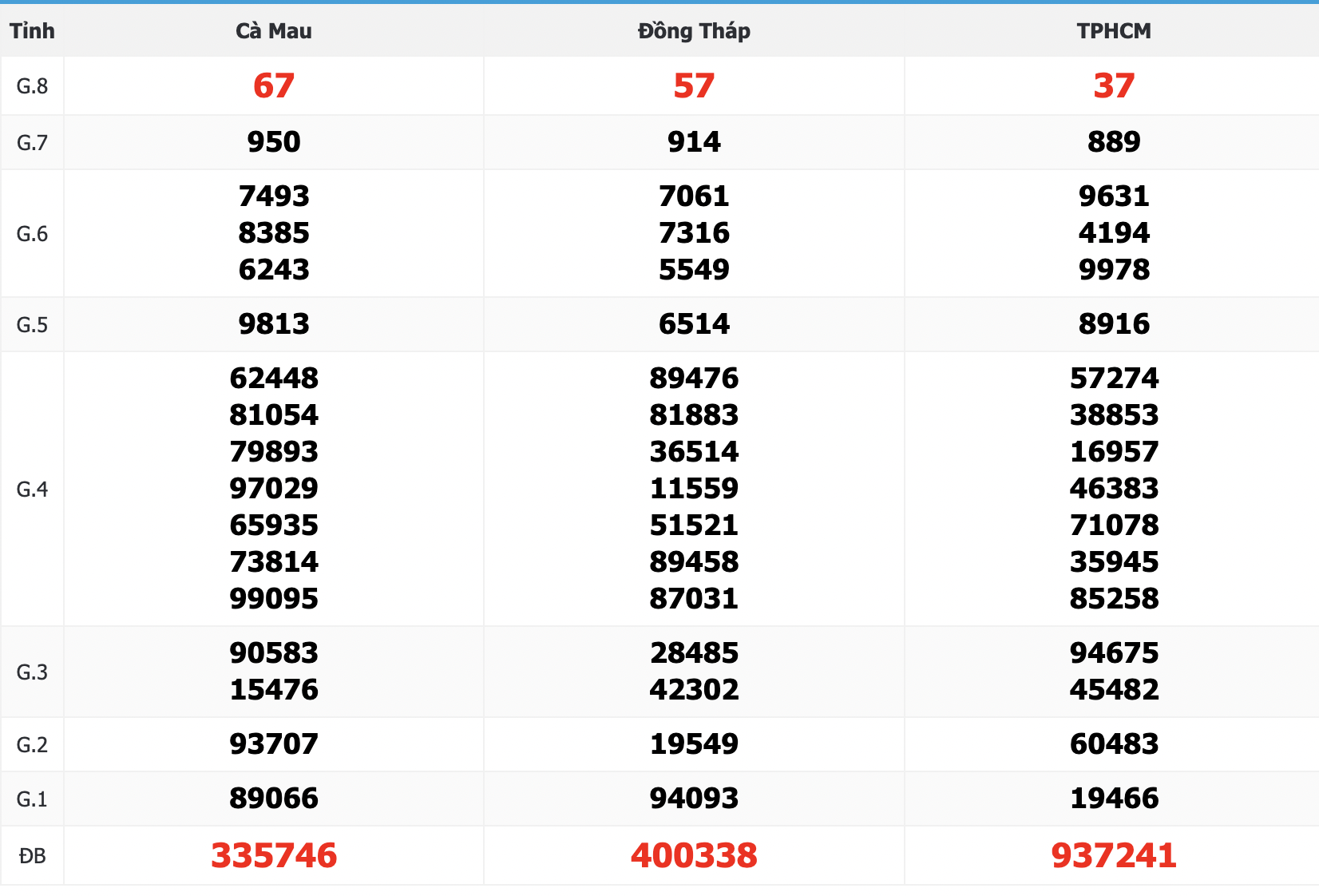Click TPHCM G.3 number 94675
The height and width of the screenshot is (896, 1319).
point(1114,652)
